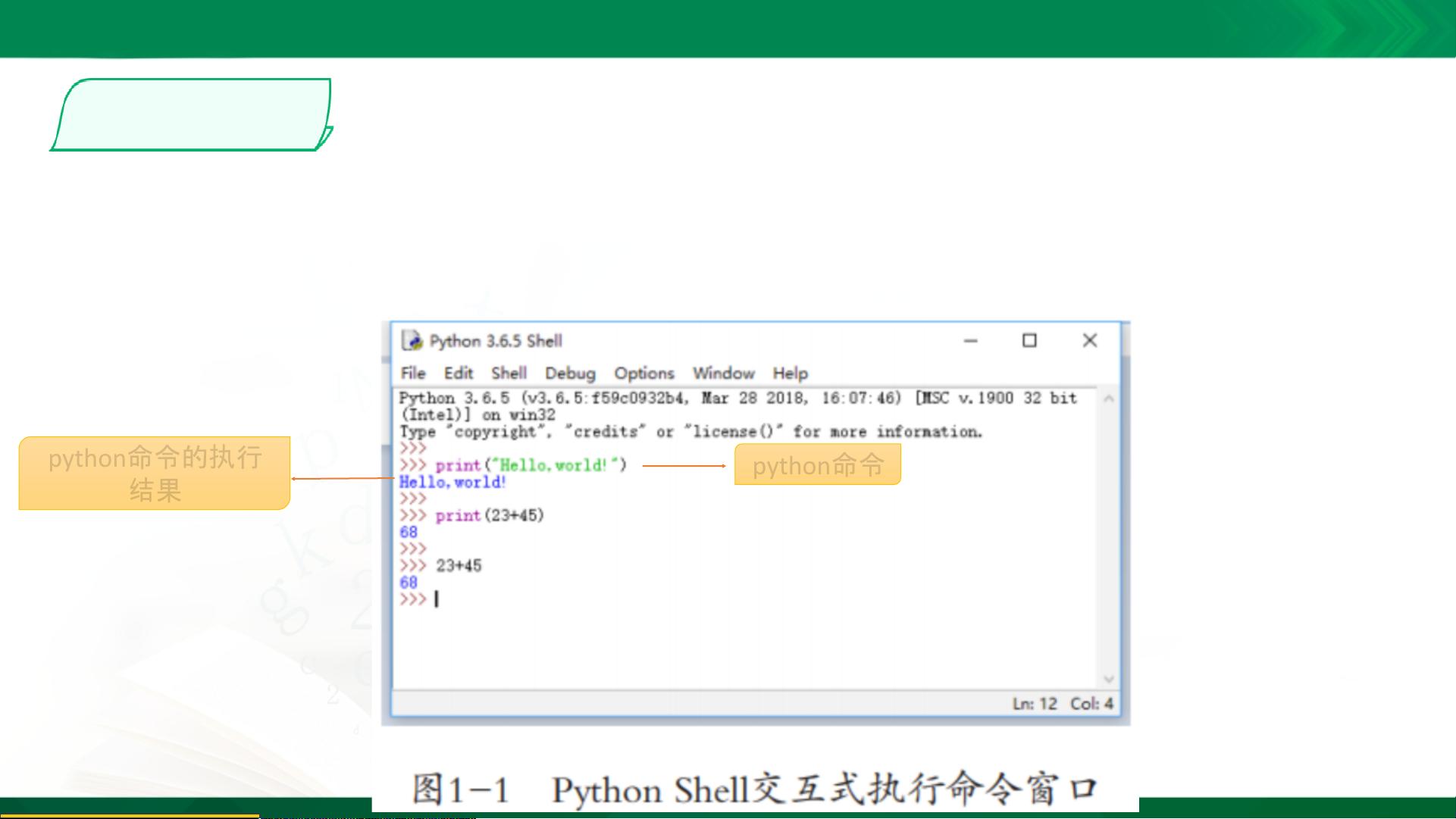
Task: Click the Ln: 12 Col: 4 status indicator
Action: (x=1062, y=704)
